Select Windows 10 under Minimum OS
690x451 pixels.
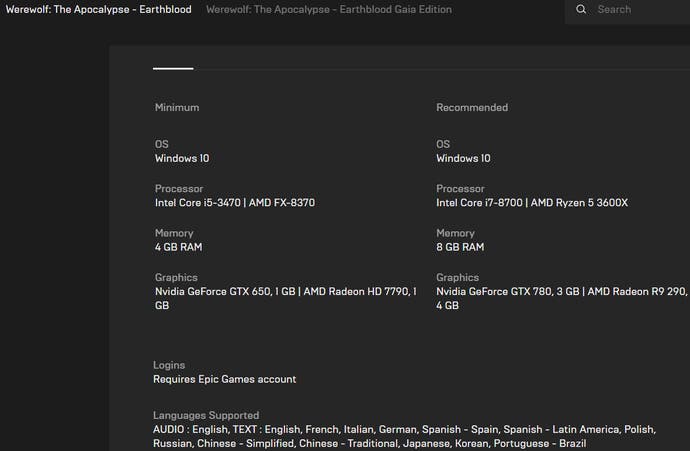[182, 158]
